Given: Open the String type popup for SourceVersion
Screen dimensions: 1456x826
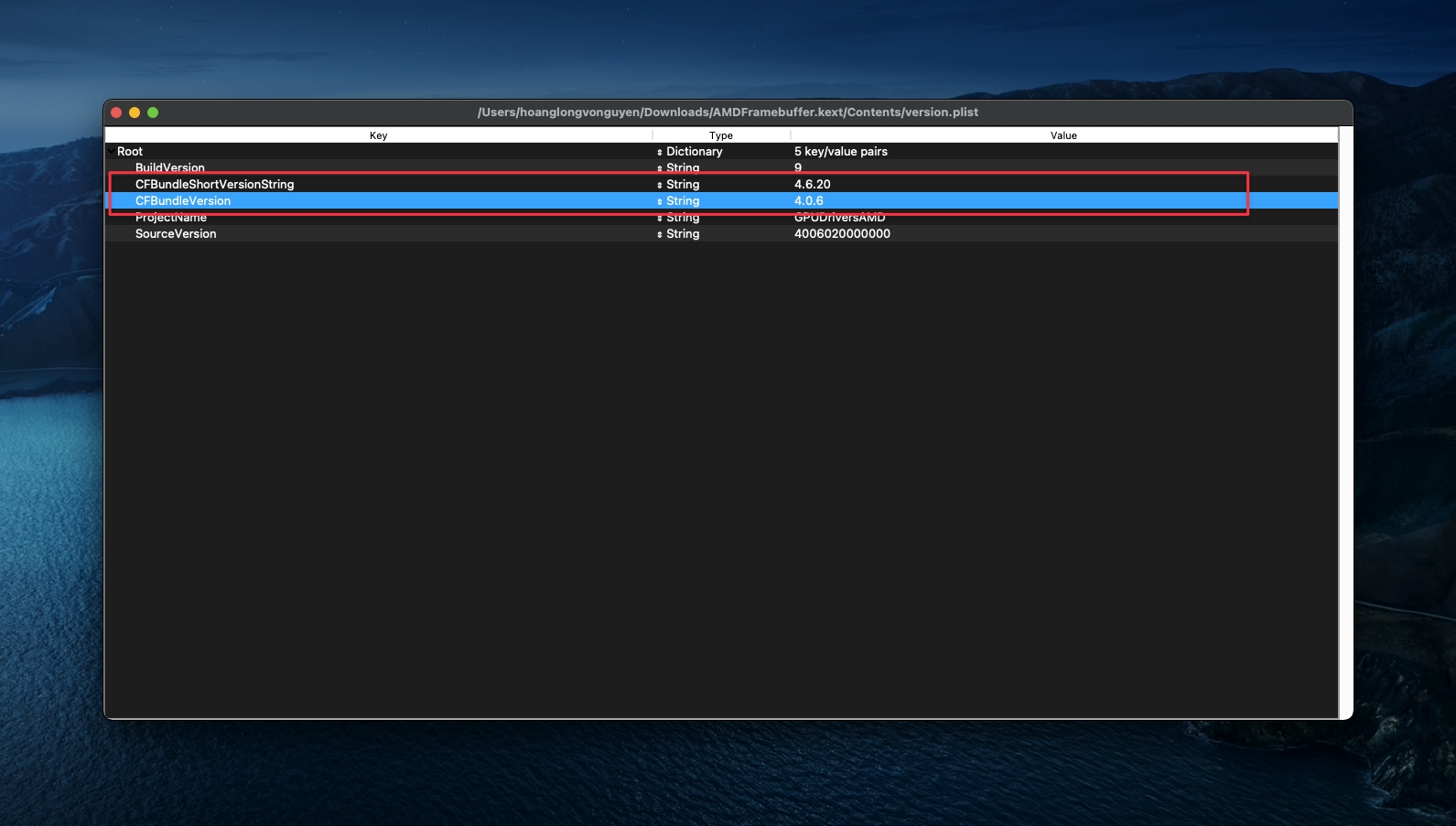Looking at the screenshot, I should [x=660, y=234].
